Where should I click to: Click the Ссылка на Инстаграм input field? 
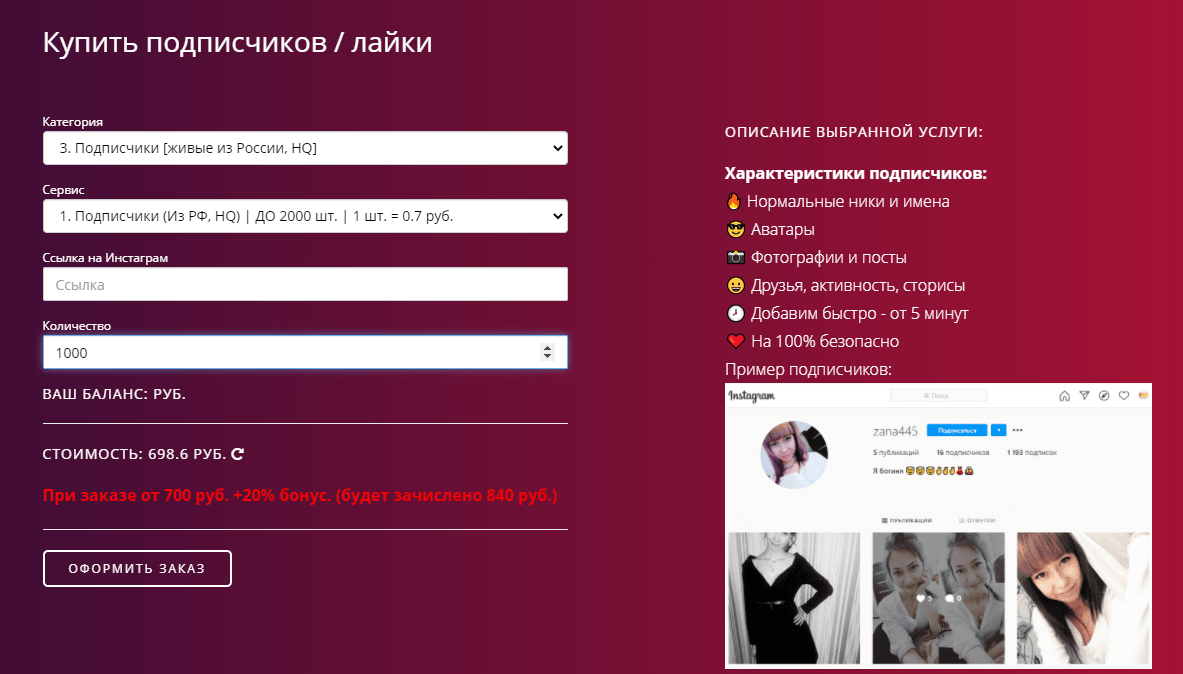[305, 285]
